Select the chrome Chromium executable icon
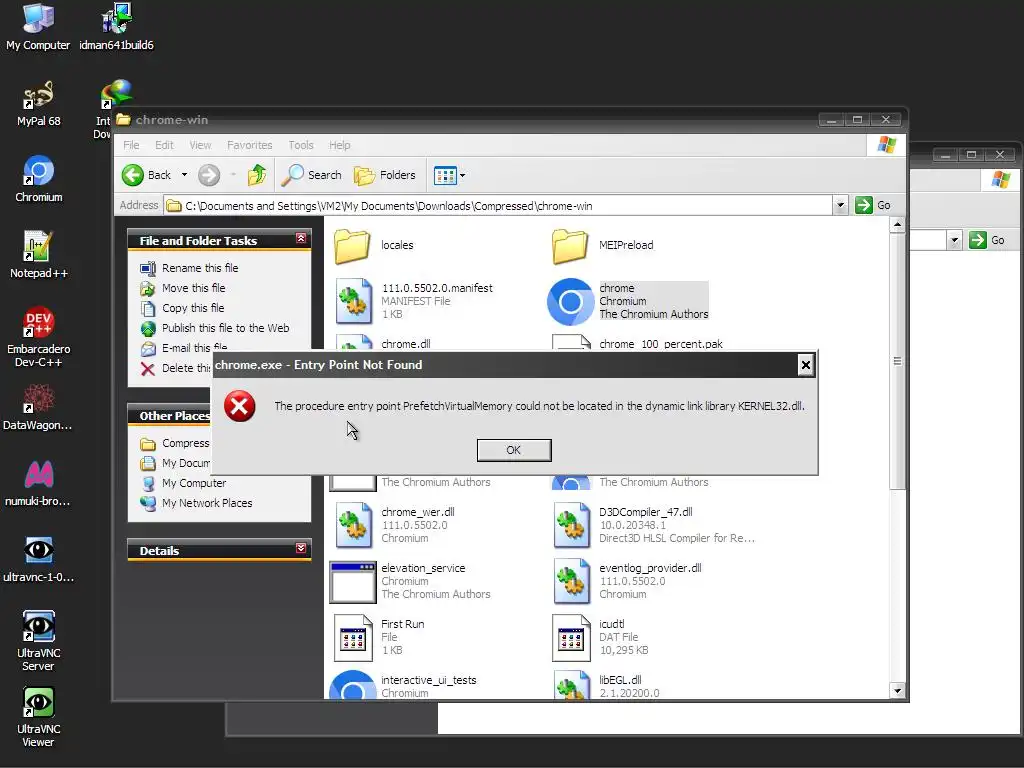Screen dimensions: 1024x768 (x=571, y=302)
